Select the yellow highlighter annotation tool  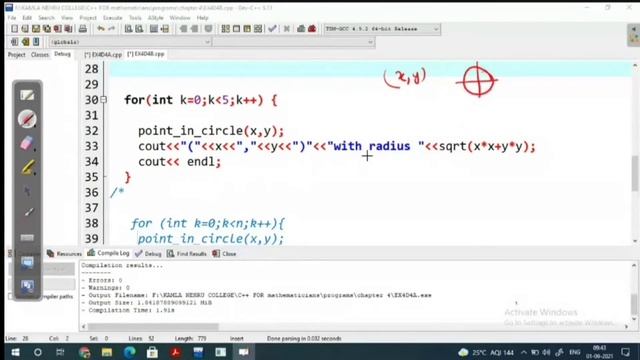[x=27, y=167]
